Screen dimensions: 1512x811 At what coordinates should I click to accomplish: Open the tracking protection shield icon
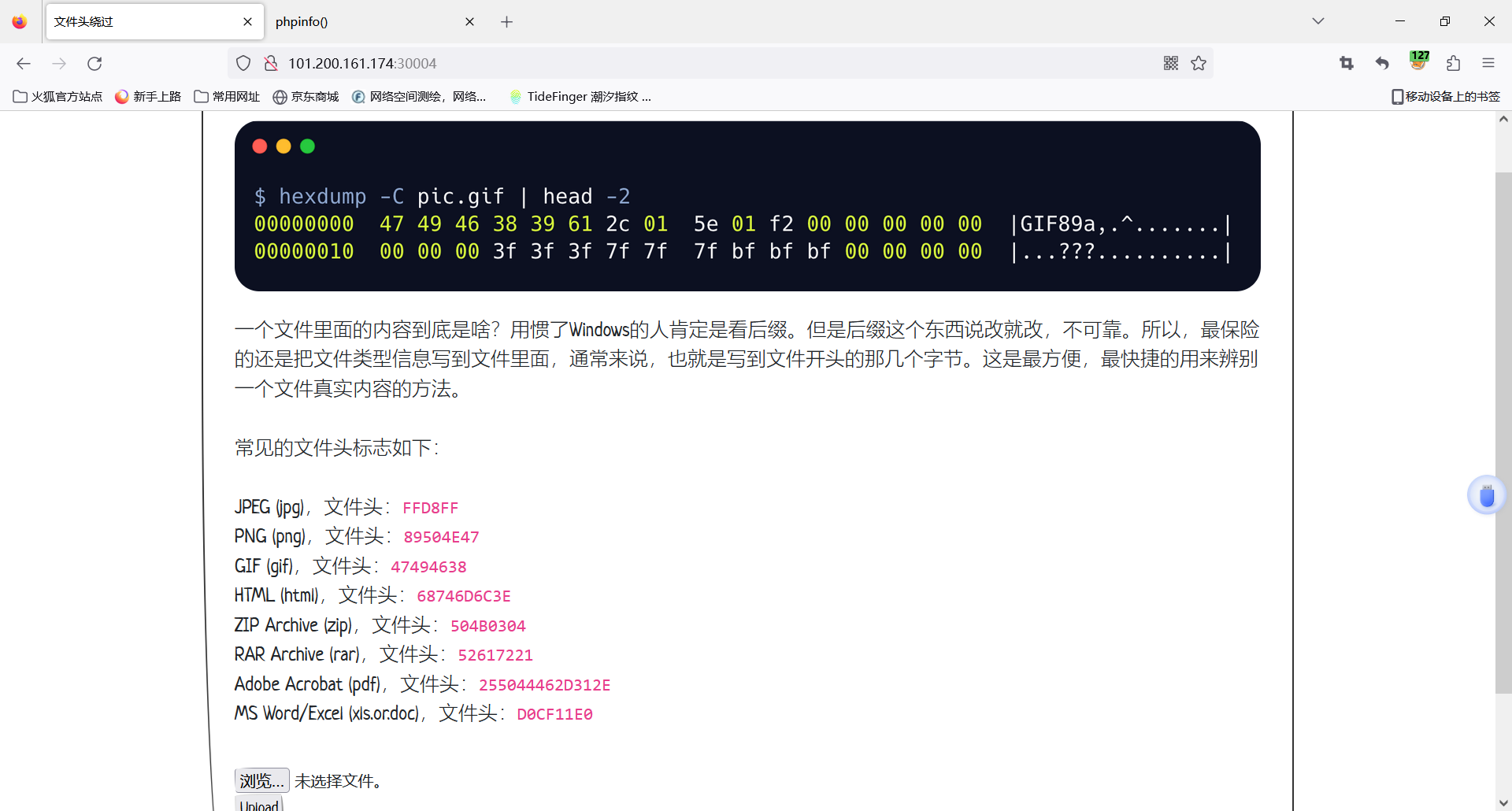click(243, 64)
